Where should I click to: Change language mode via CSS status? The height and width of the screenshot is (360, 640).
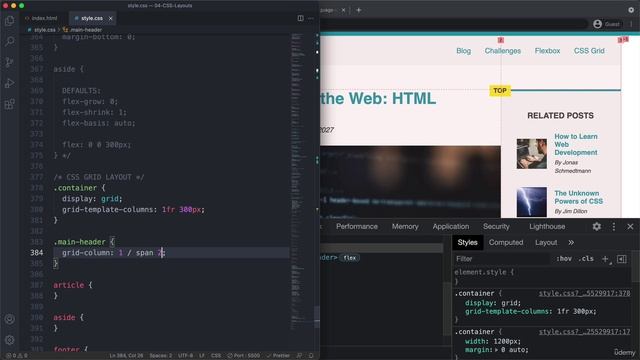pos(216,356)
